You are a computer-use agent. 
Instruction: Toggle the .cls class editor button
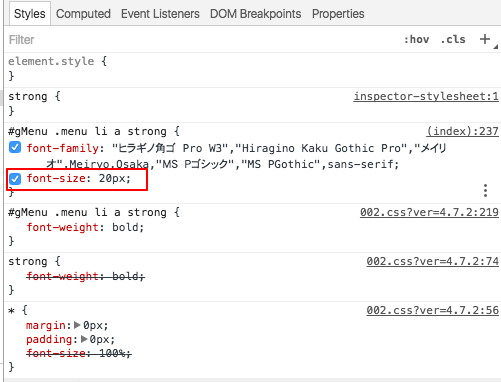453,39
